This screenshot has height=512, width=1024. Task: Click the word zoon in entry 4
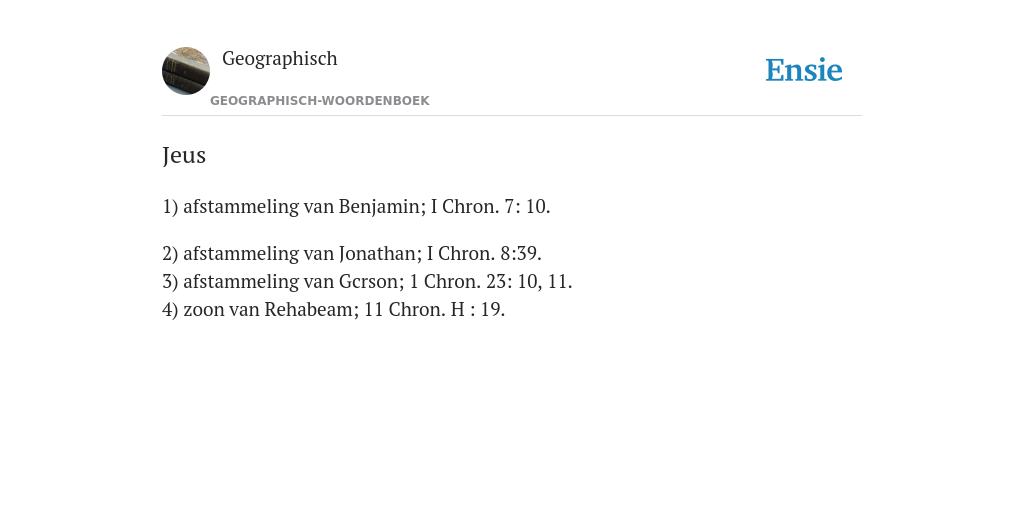click(x=204, y=310)
